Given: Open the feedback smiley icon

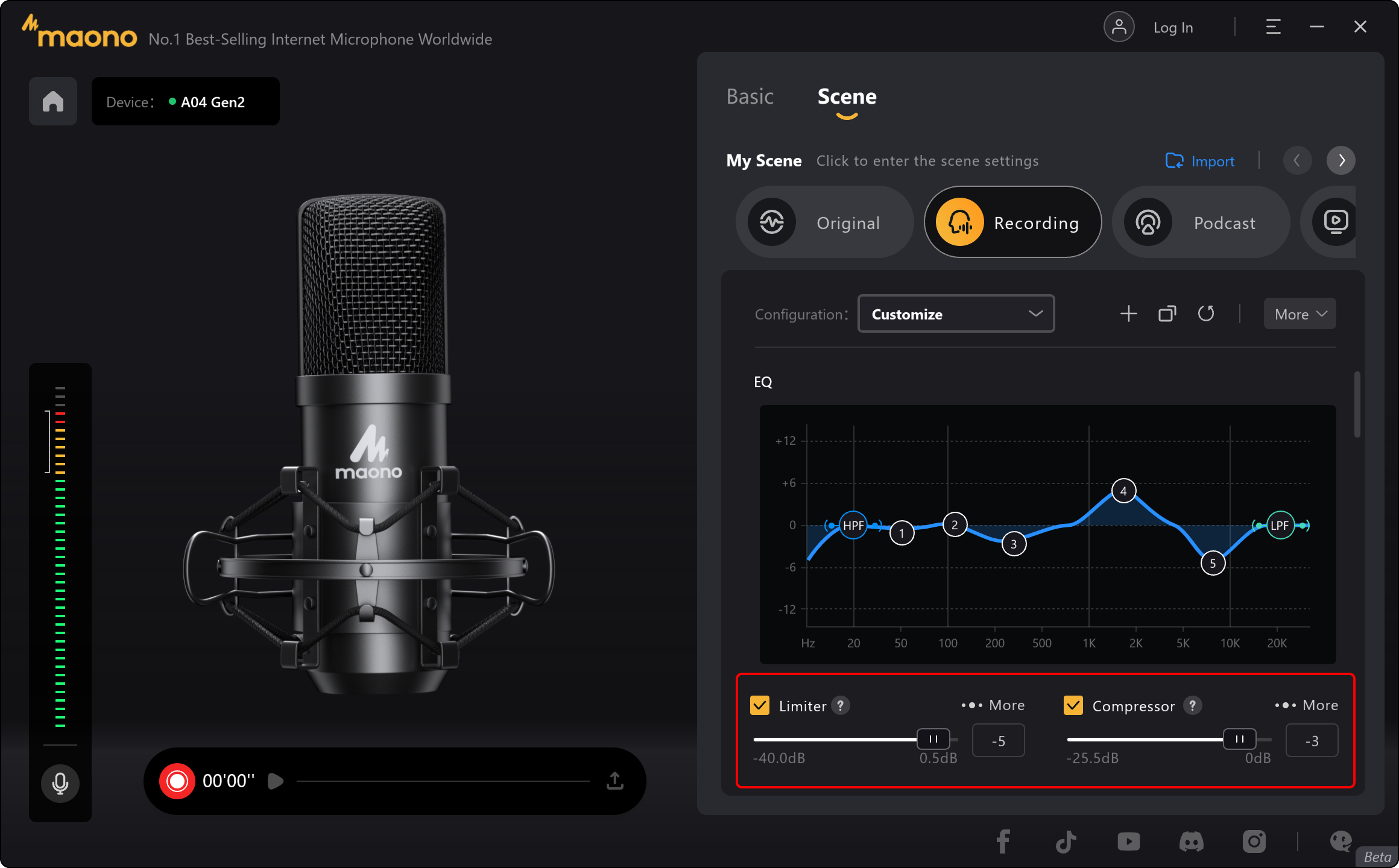Looking at the screenshot, I should [x=1341, y=841].
